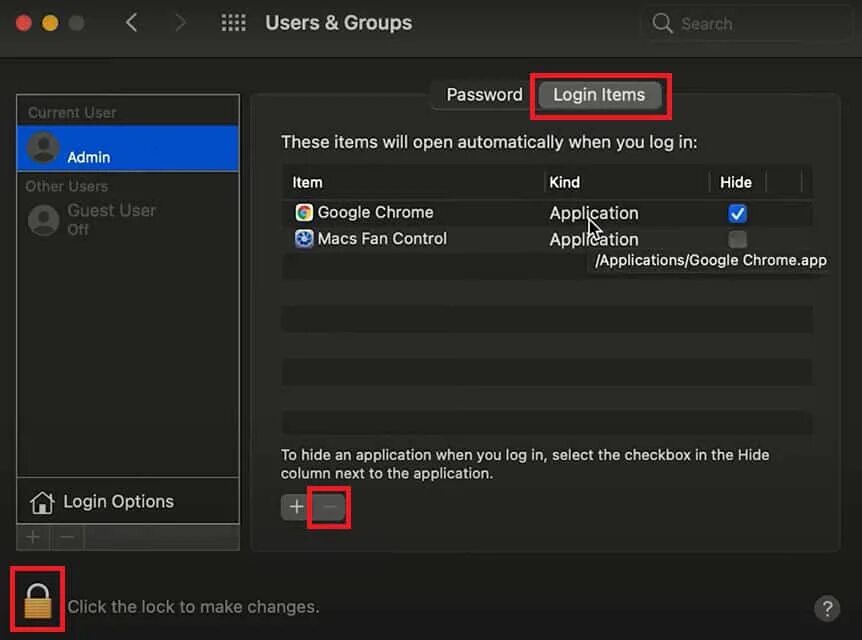
Task: Check Hide for Macs Fan Control
Action: [737, 239]
